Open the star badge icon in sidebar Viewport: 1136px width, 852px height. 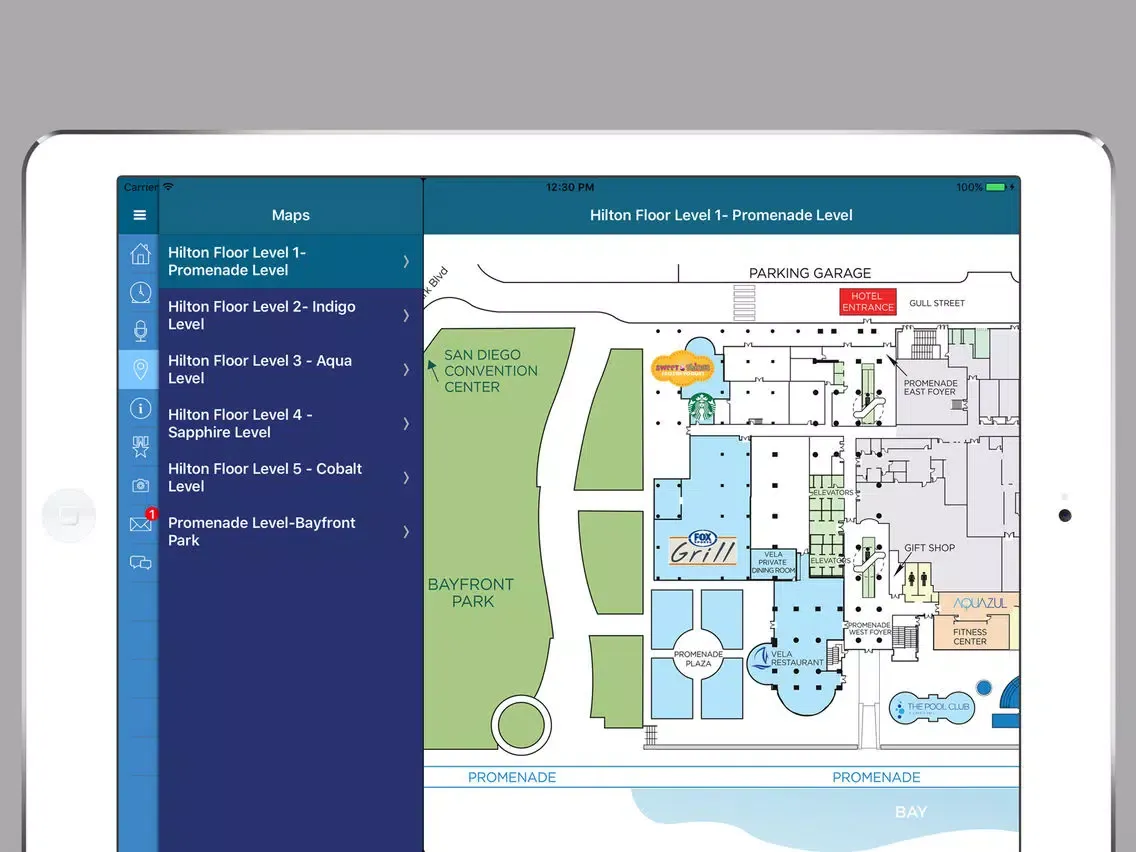coord(141,446)
